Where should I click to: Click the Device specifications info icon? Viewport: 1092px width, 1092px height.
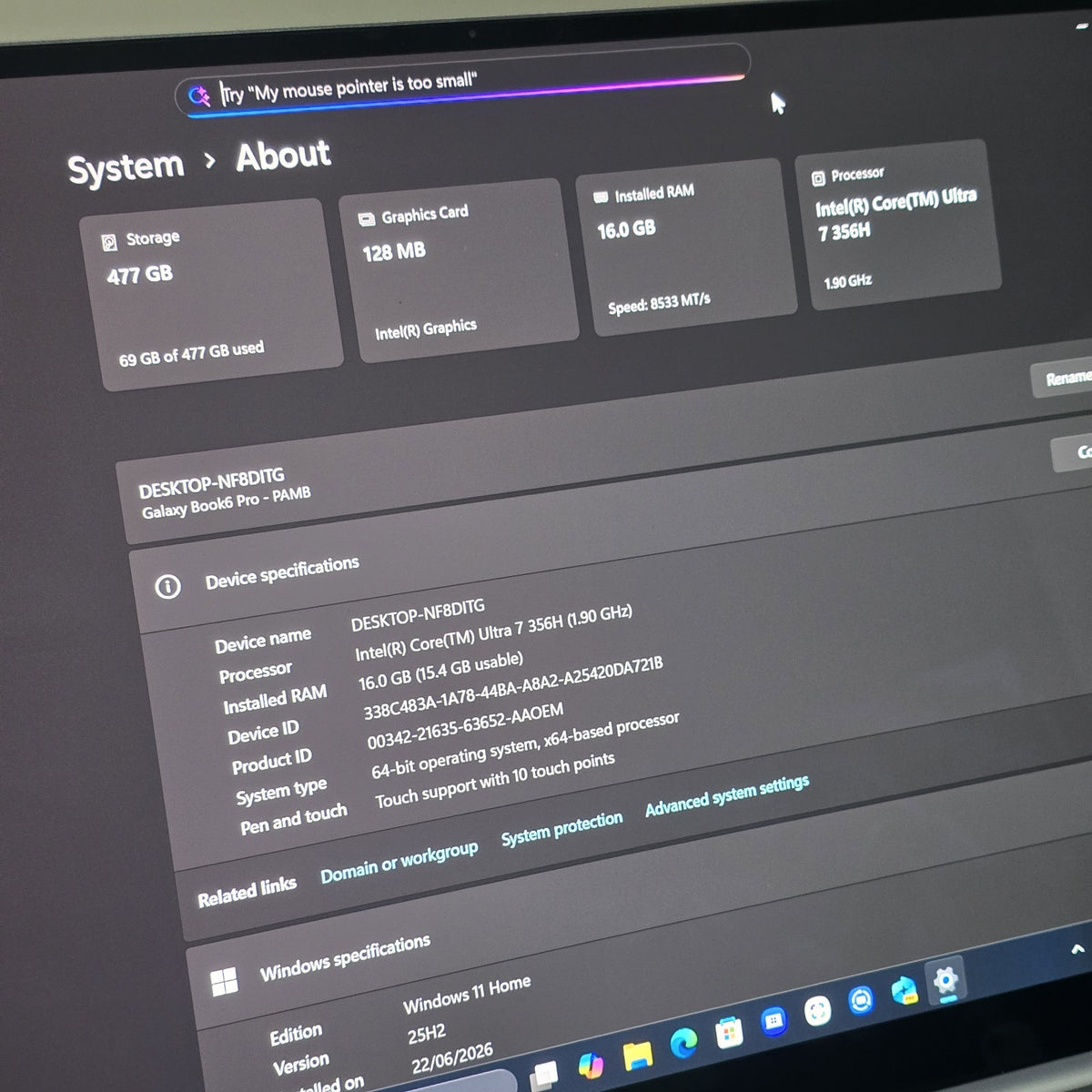pyautogui.click(x=167, y=586)
